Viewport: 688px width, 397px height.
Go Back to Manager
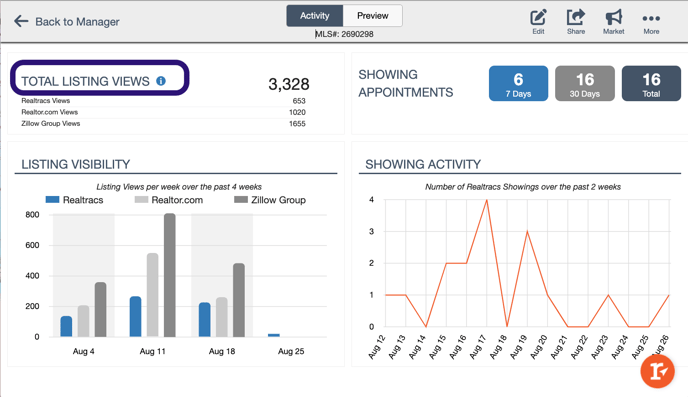[77, 21]
